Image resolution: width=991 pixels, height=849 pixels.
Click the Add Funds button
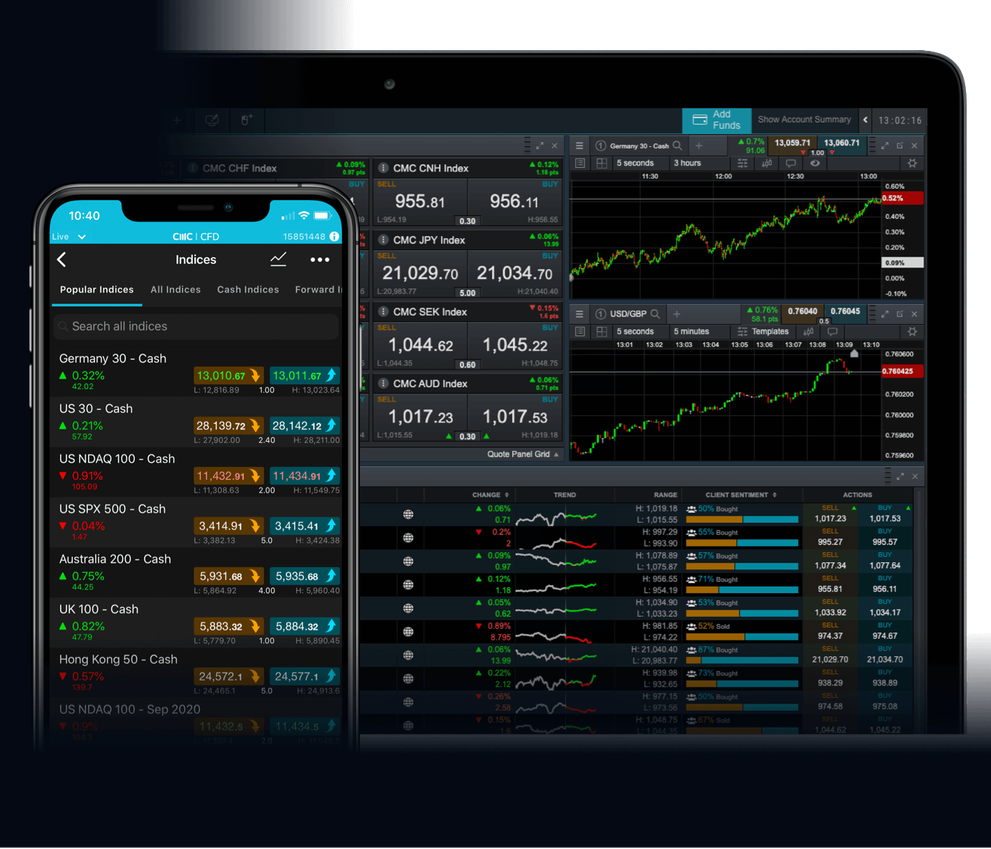point(716,120)
